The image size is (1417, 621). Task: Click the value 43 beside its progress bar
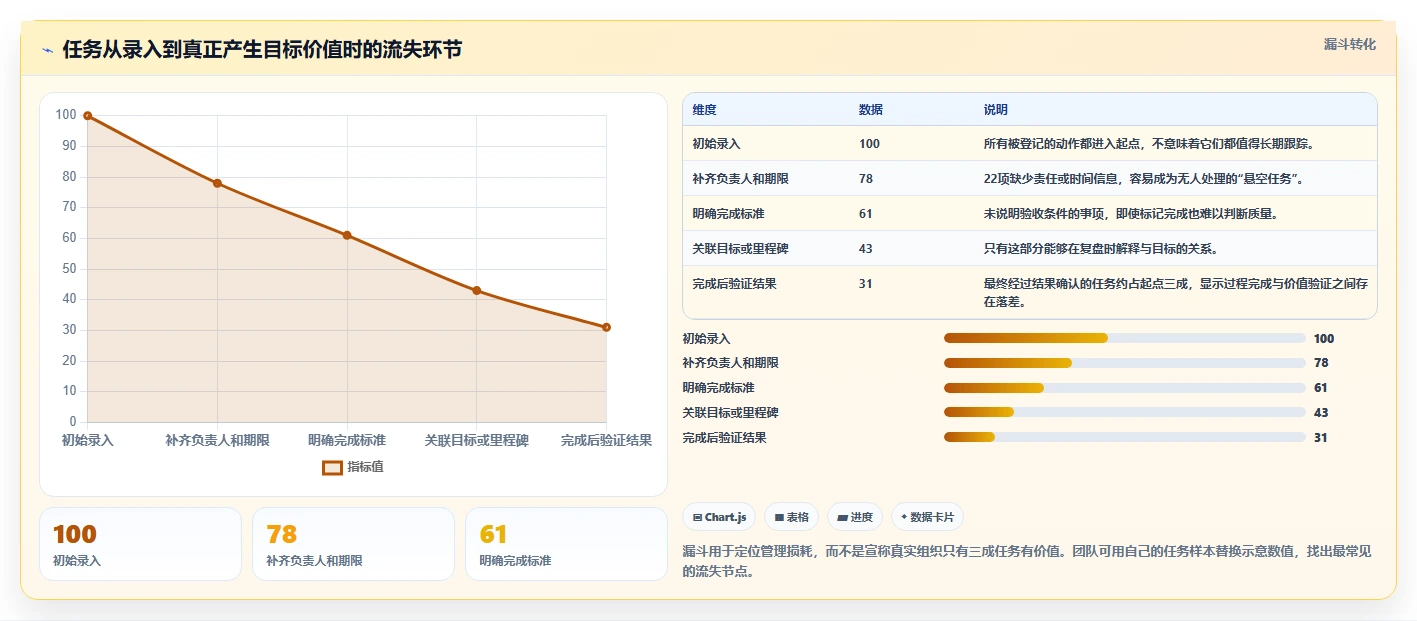pos(1321,412)
